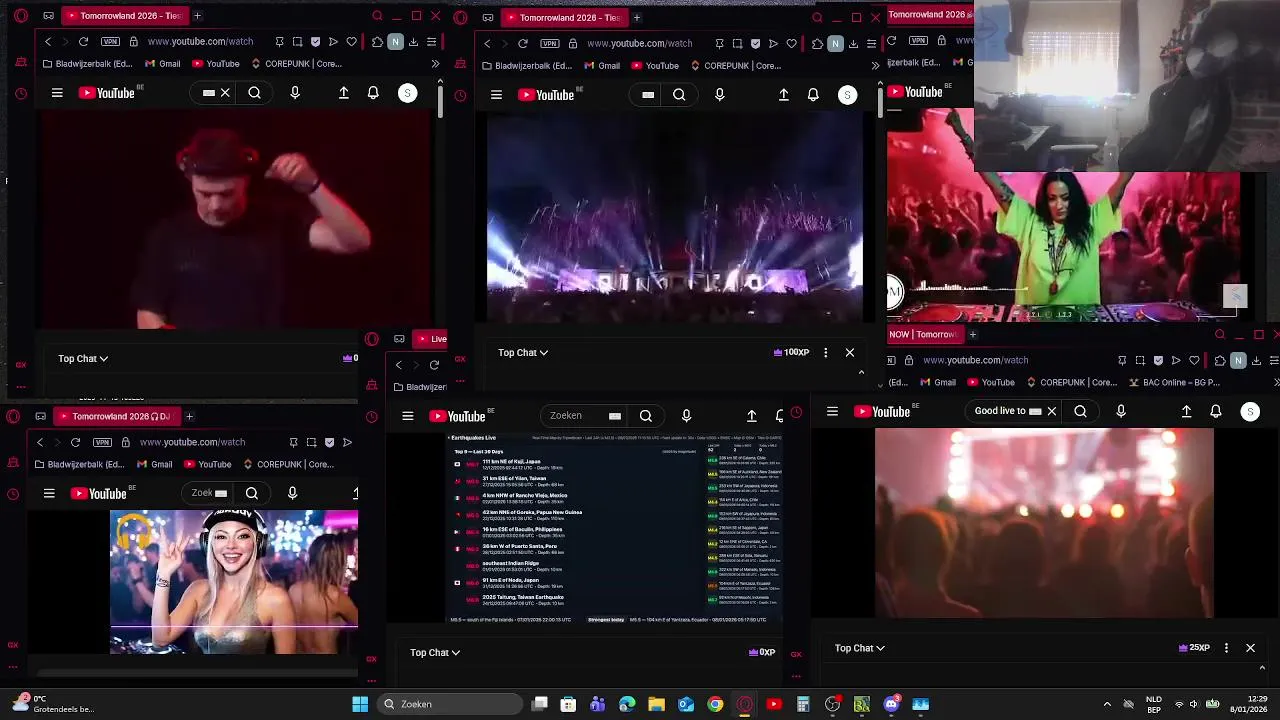The width and height of the screenshot is (1280, 720).
Task: Select Tomorrowland 2026 tab in top-middle window
Action: tap(565, 17)
